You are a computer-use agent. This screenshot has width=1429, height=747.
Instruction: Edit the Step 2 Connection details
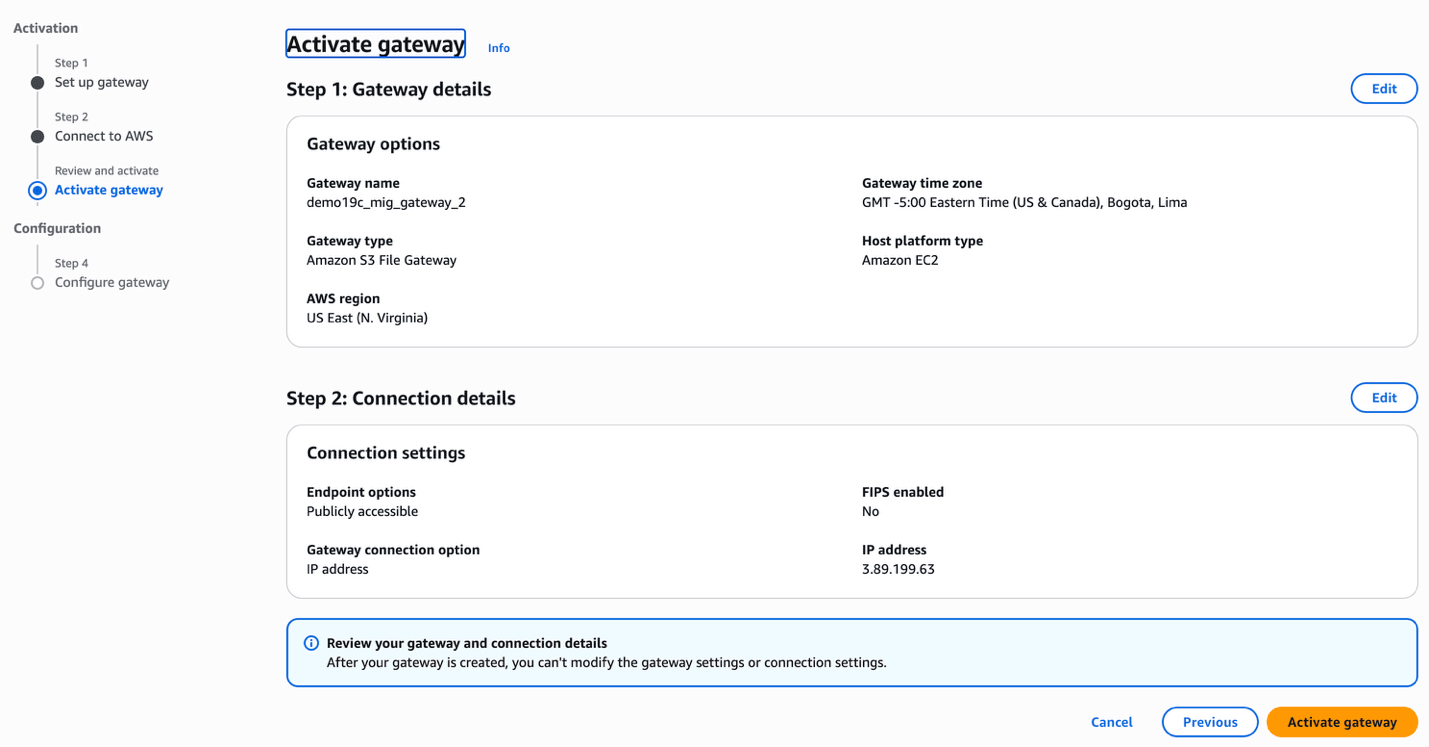click(x=1384, y=397)
